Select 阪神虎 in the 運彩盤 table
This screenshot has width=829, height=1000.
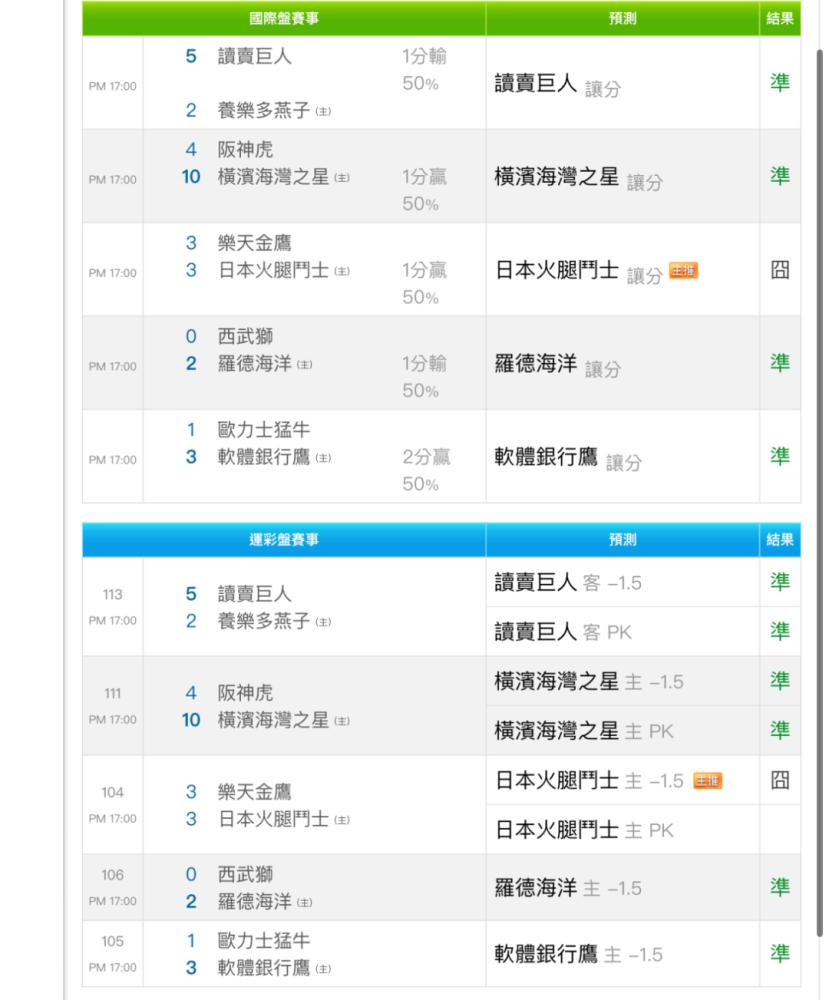click(245, 693)
